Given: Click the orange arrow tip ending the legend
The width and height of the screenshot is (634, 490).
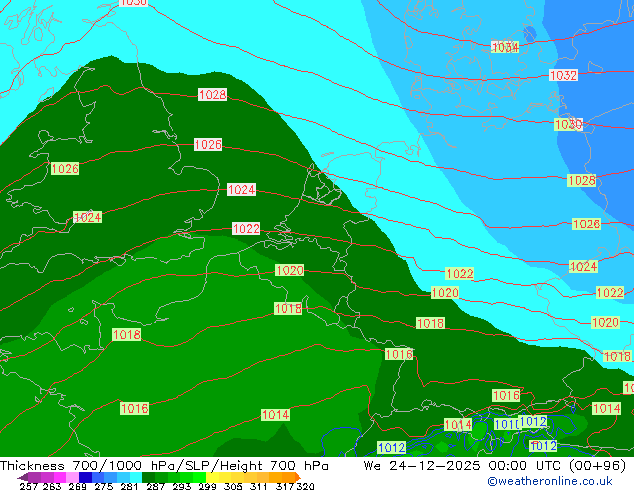Looking at the screenshot, I should click(x=298, y=477).
